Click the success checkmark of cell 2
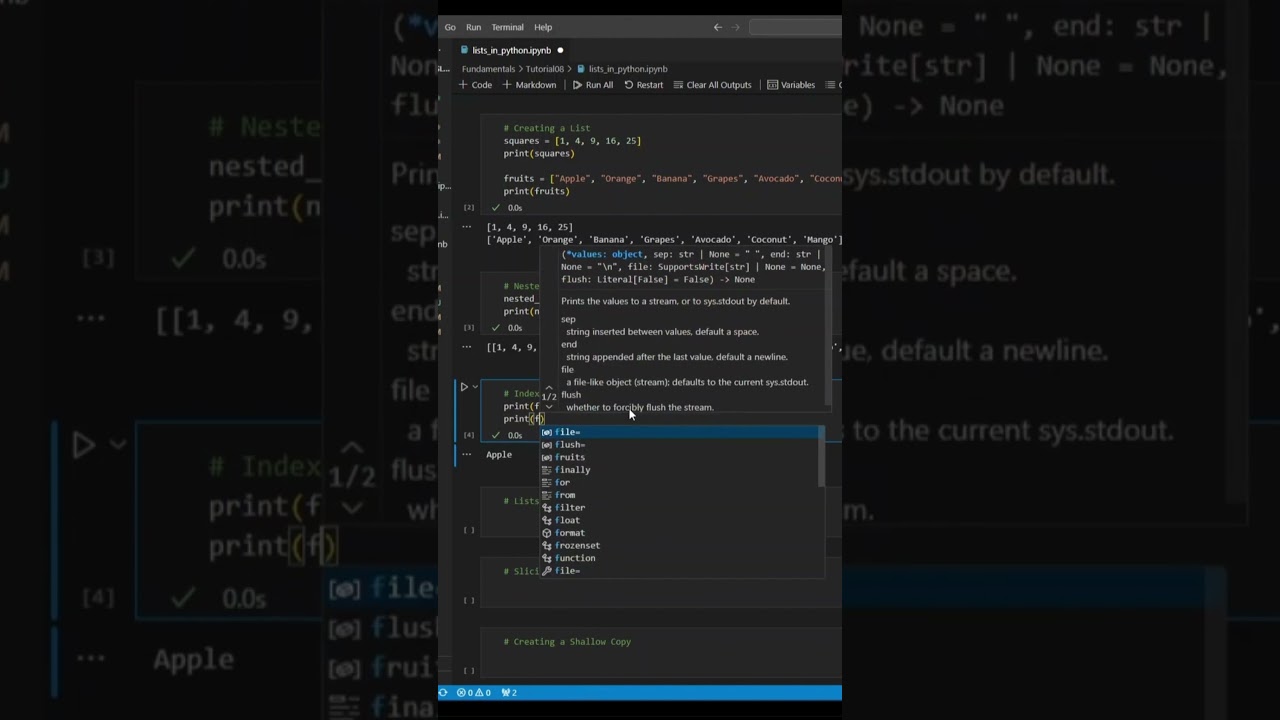The width and height of the screenshot is (1280, 720). tap(495, 208)
